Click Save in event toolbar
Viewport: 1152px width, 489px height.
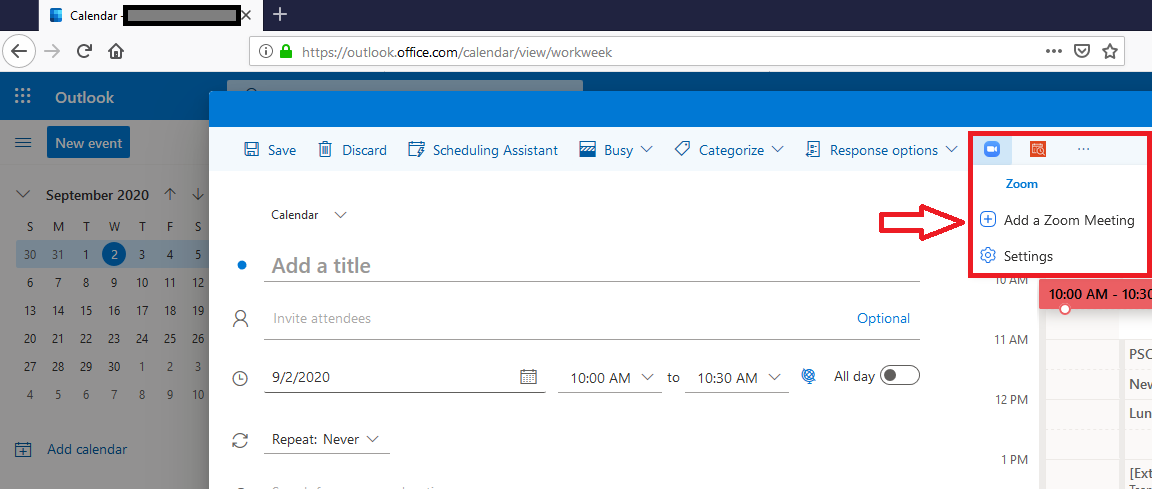pyautogui.click(x=270, y=150)
